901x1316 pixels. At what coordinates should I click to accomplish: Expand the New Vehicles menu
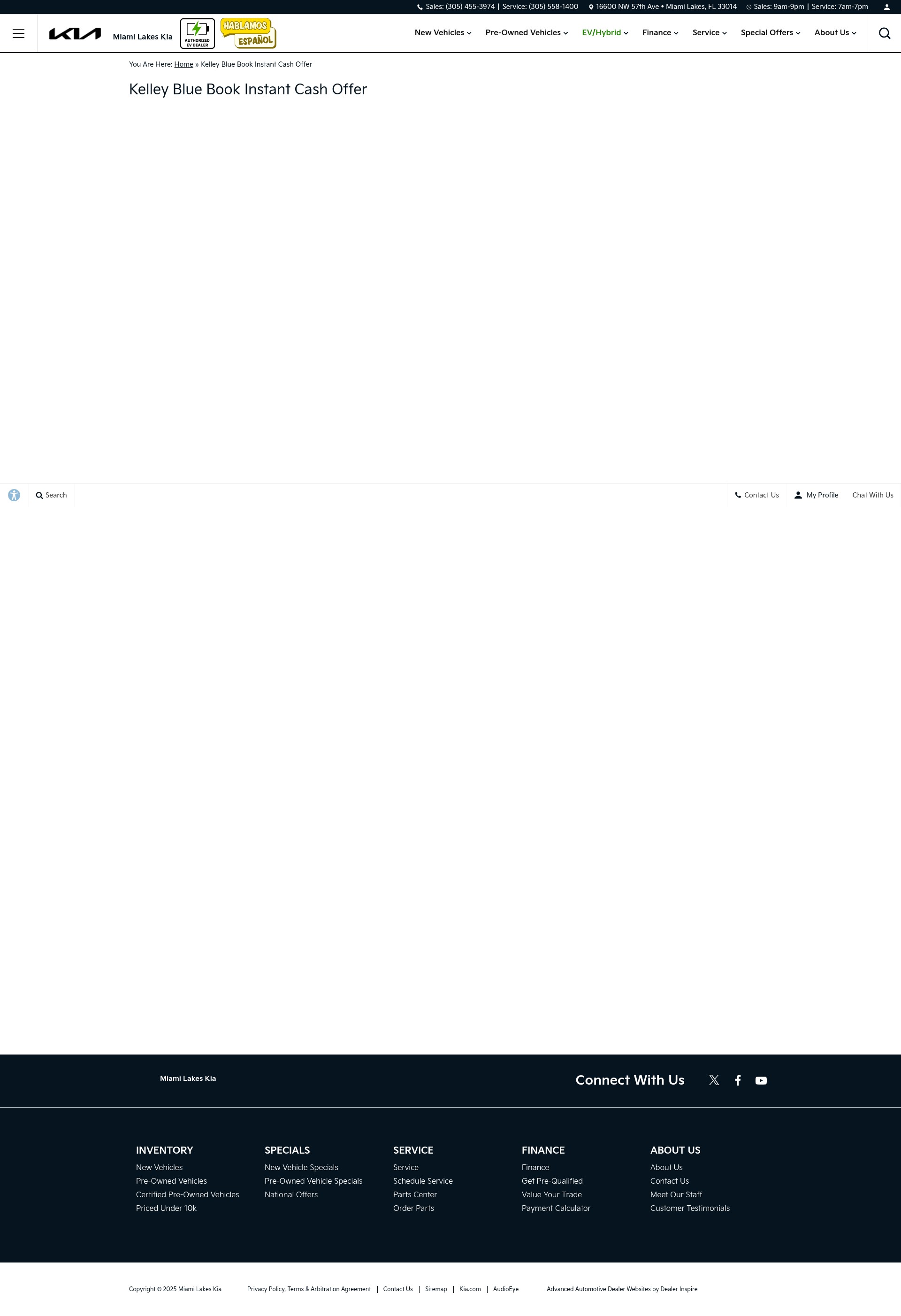pos(443,33)
